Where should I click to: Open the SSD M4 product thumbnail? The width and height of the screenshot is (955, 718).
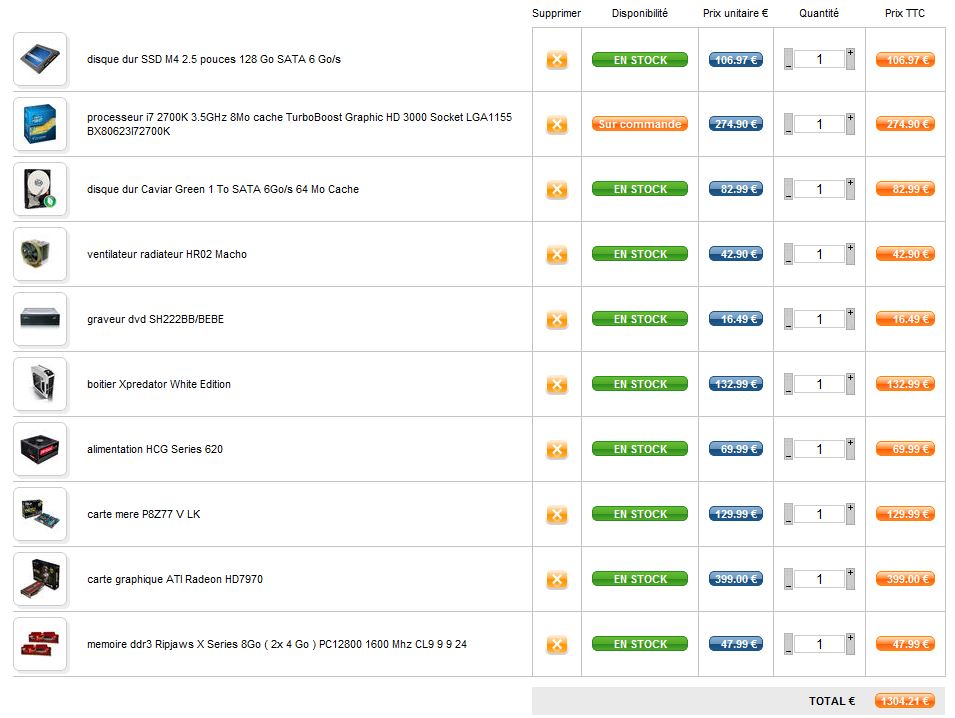pyautogui.click(x=40, y=59)
